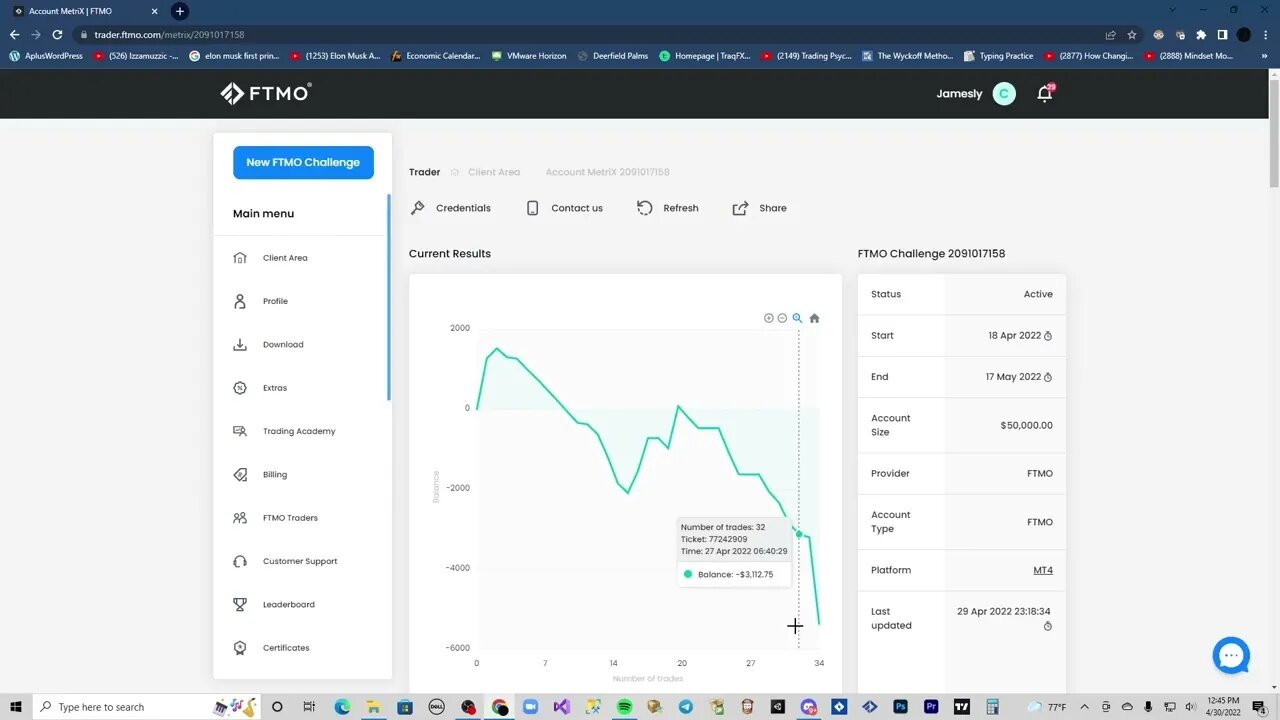Click the clock icon beside End date
This screenshot has width=1280, height=720.
(1048, 377)
